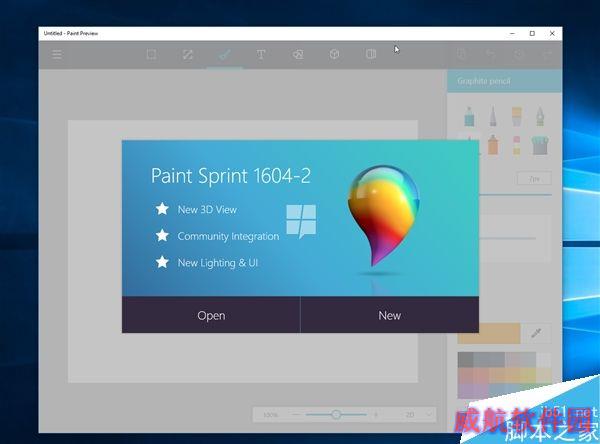Click the Paint Sprint 1604-2 title
The height and width of the screenshot is (444, 600).
tap(231, 176)
